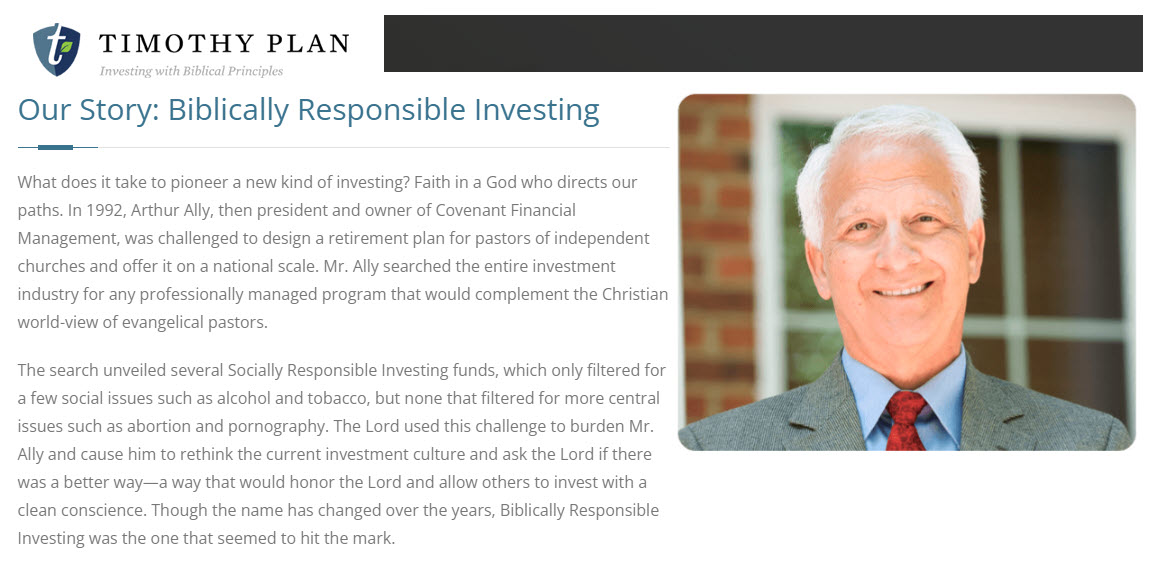
Task: Click the green leaf inside the shield logo
Action: (67, 47)
